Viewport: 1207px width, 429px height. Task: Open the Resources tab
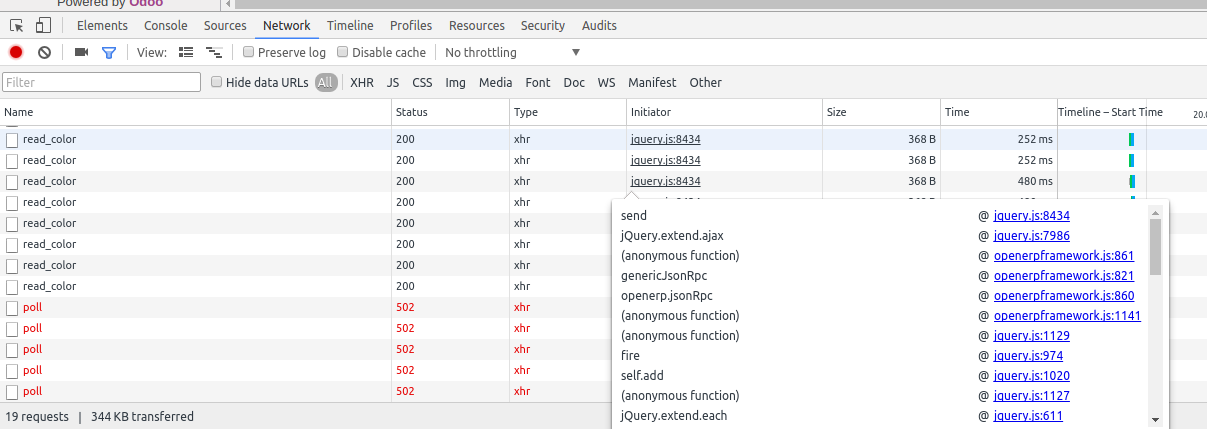(477, 25)
